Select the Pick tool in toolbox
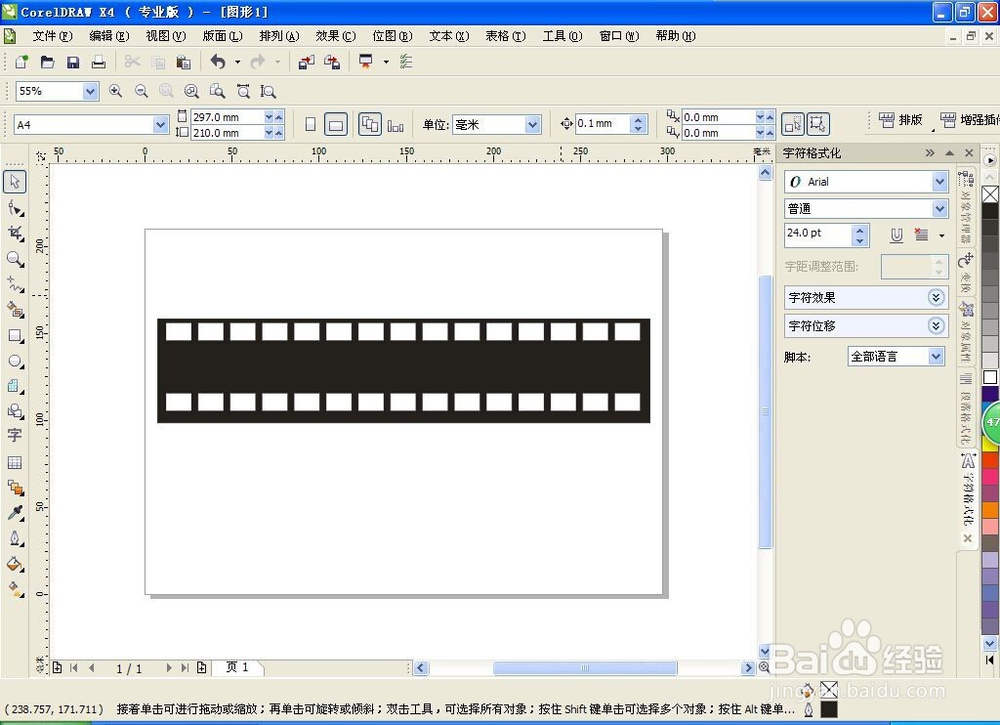The image size is (1000, 725). click(x=15, y=182)
